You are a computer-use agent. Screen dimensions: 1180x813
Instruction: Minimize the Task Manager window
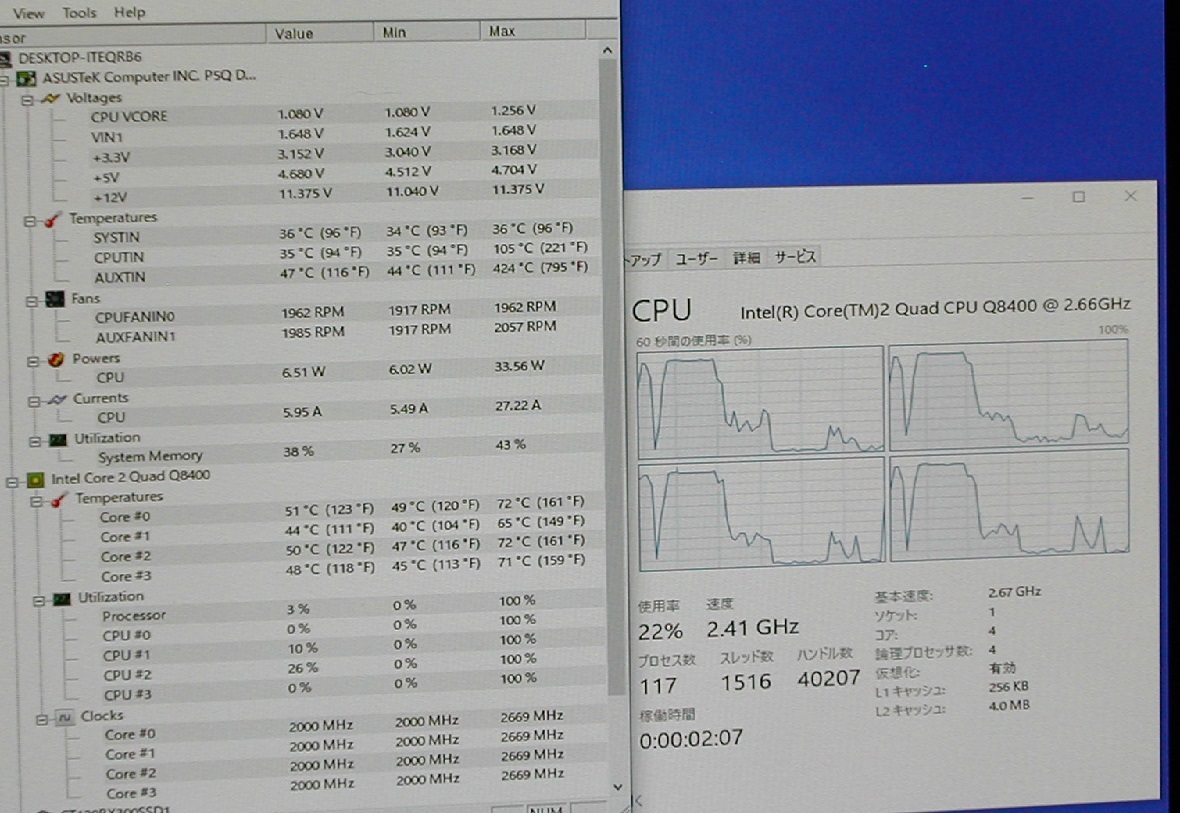[1027, 197]
